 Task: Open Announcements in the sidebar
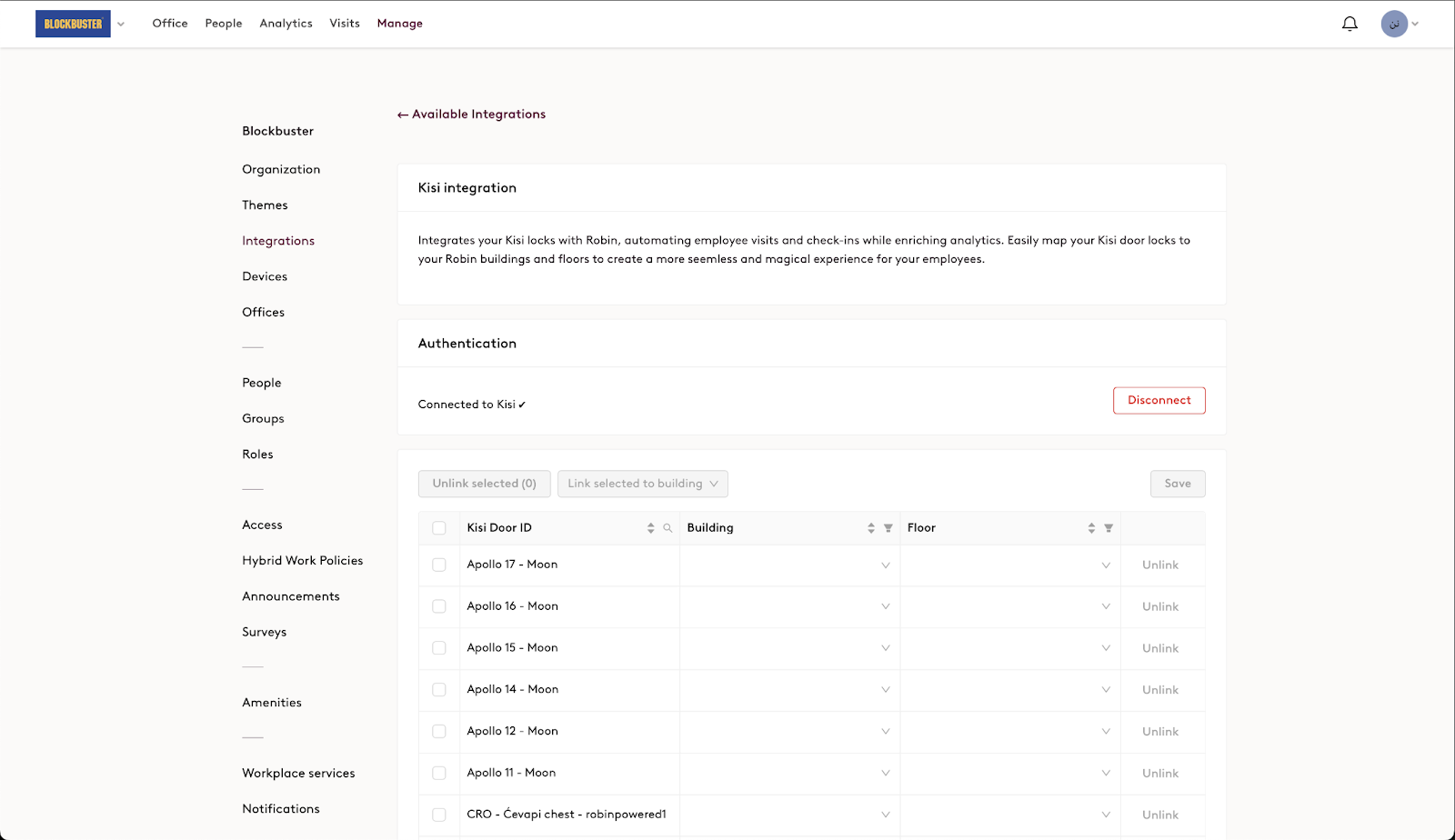click(291, 596)
